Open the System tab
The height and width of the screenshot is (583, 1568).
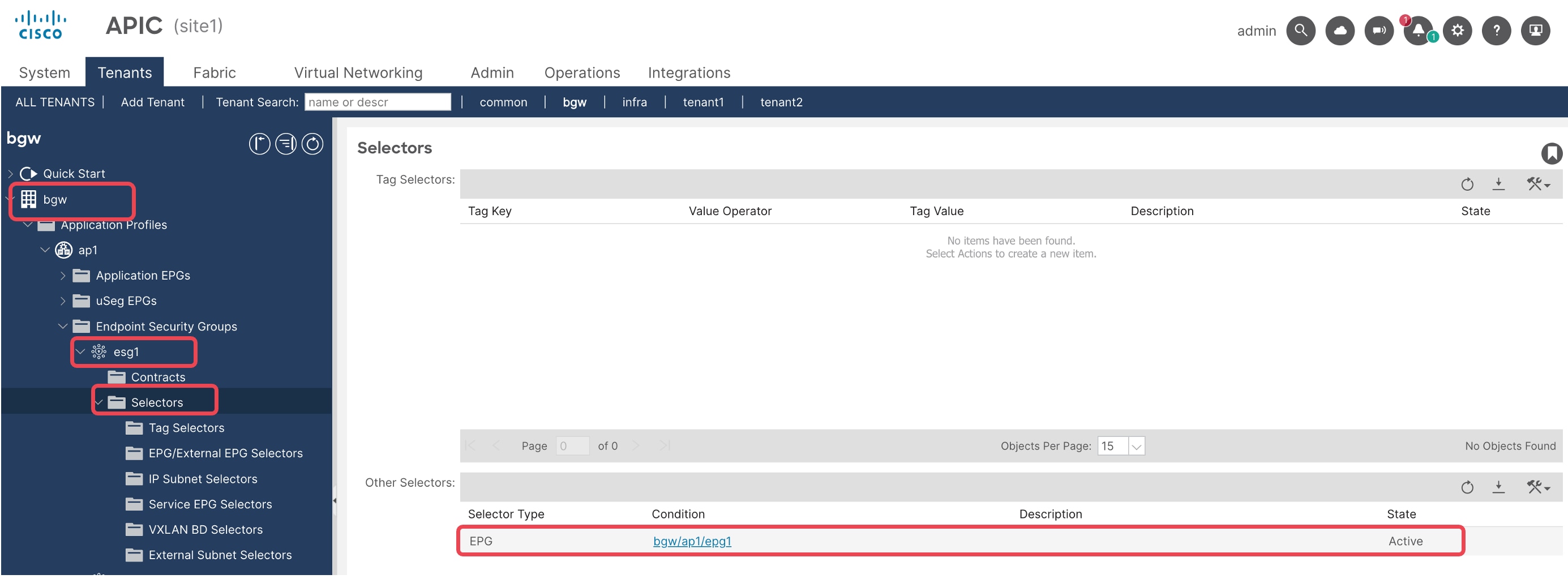pos(44,73)
